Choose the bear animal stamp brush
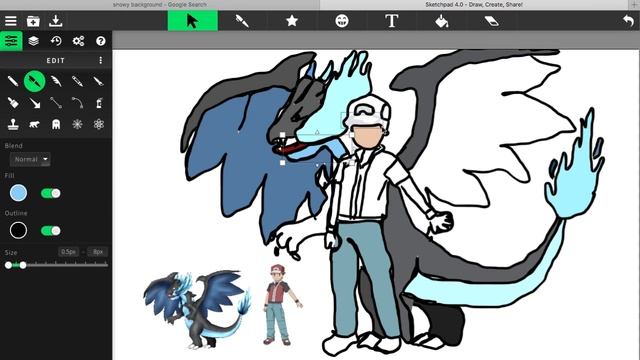This screenshot has height=360, width=640. click(x=35, y=124)
